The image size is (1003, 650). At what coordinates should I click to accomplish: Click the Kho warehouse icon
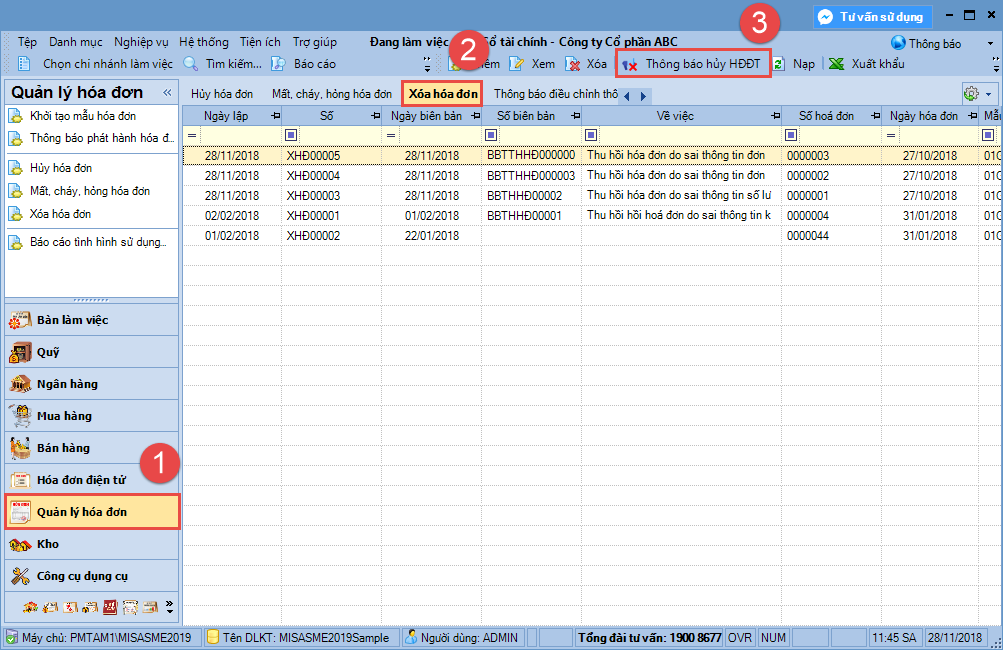pos(20,544)
